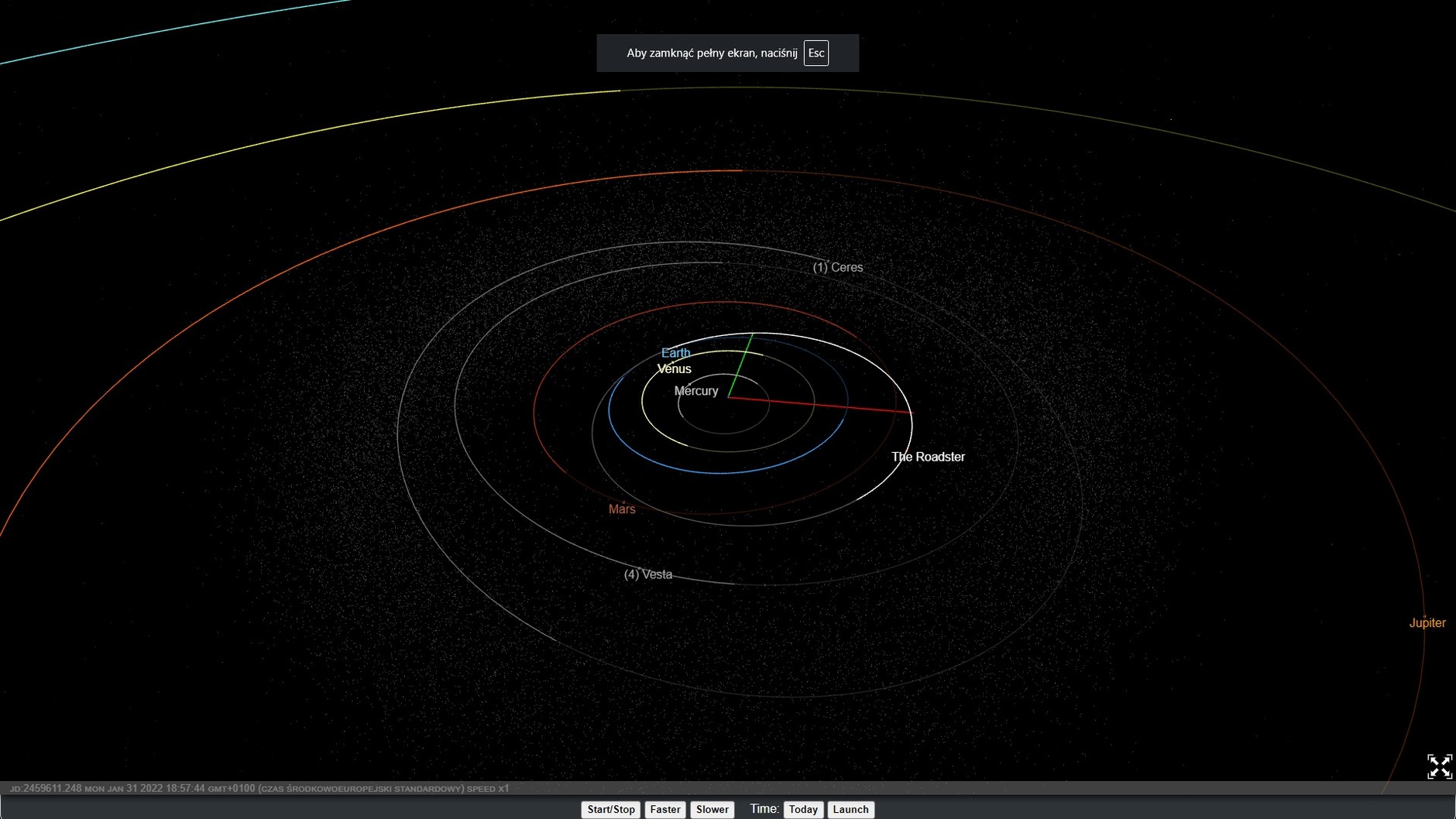Speed up simulation with Faster button
Image resolution: width=1456 pixels, height=819 pixels.
tap(664, 809)
